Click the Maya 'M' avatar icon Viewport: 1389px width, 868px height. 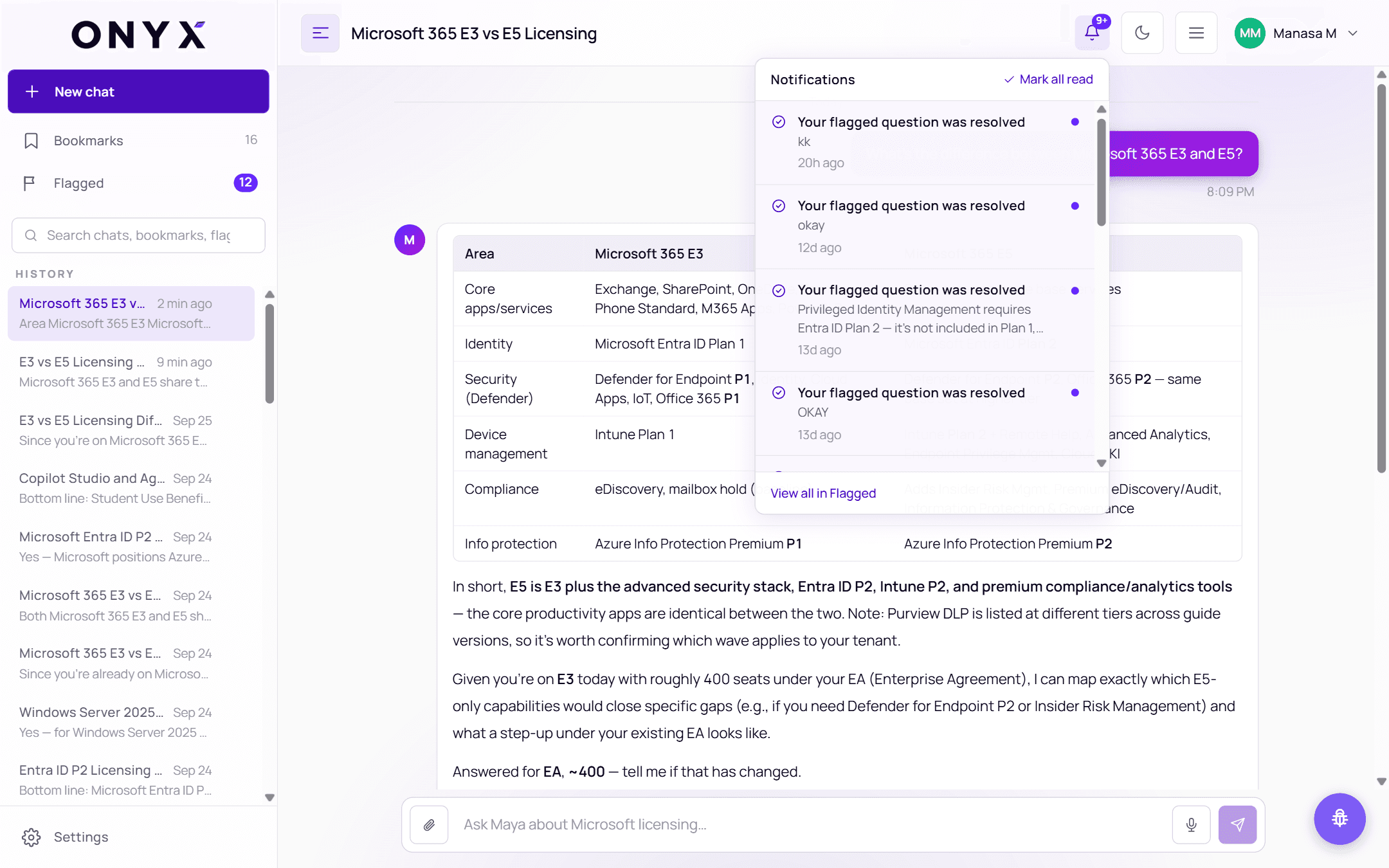tap(410, 240)
